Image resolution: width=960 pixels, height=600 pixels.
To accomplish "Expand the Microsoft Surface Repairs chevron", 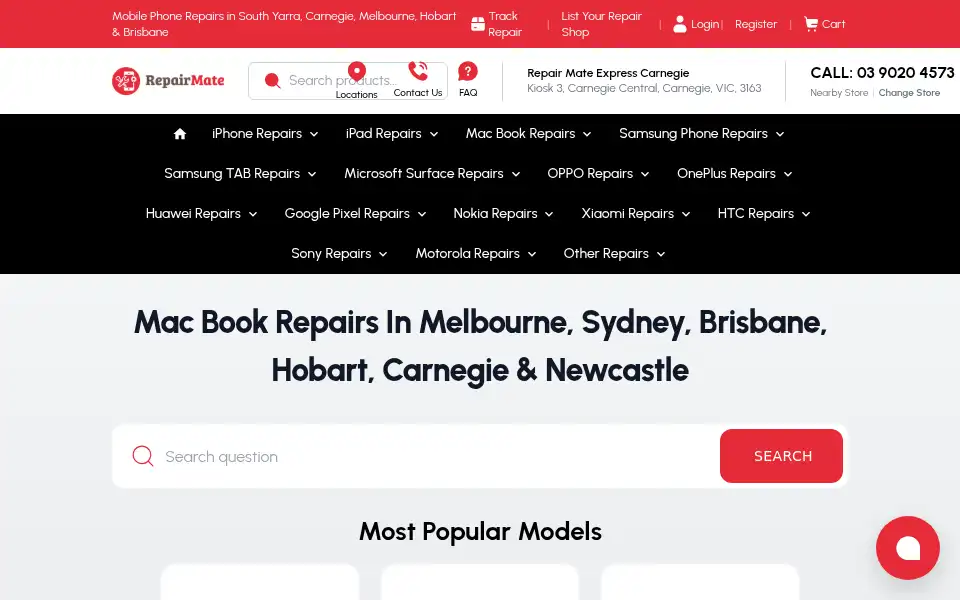I will coord(516,174).
